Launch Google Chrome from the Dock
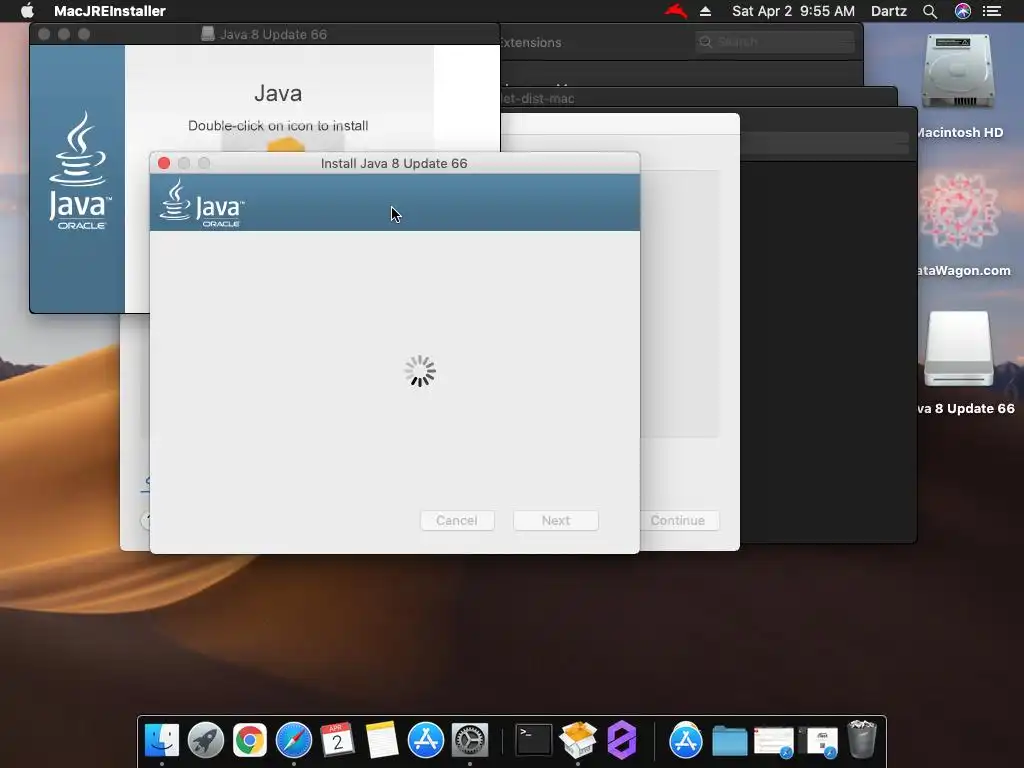Image resolution: width=1024 pixels, height=768 pixels. pyautogui.click(x=249, y=740)
